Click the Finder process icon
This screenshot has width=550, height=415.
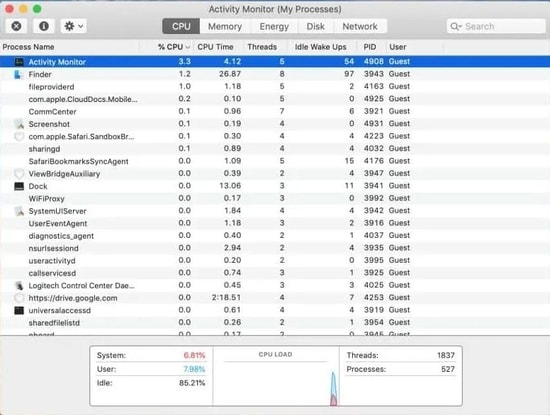[19, 74]
